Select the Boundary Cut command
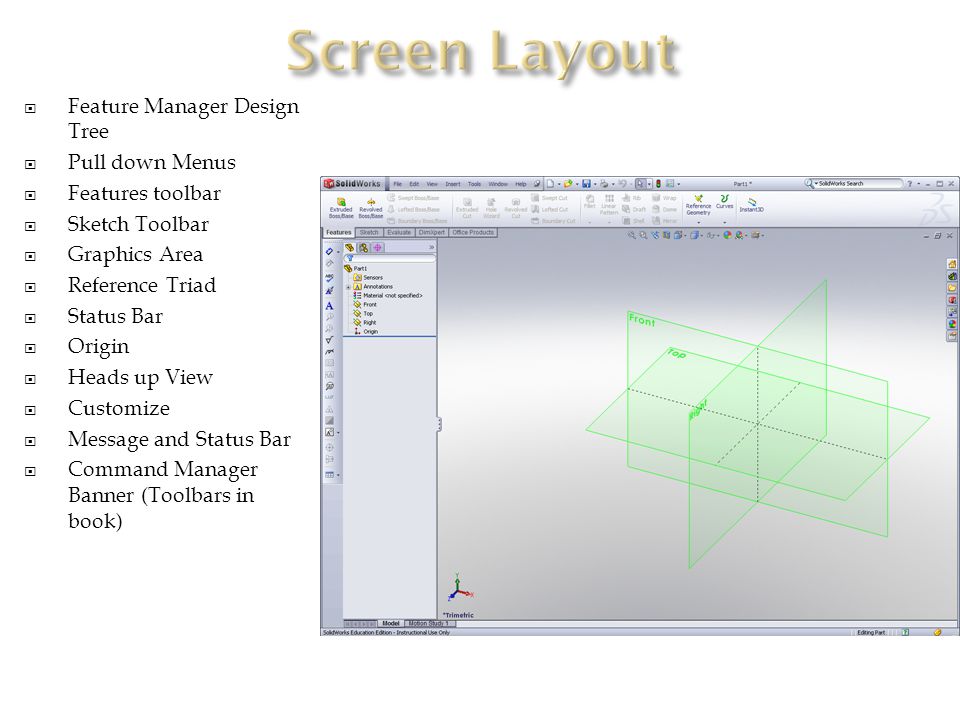This screenshot has width=960, height=720. (x=553, y=221)
